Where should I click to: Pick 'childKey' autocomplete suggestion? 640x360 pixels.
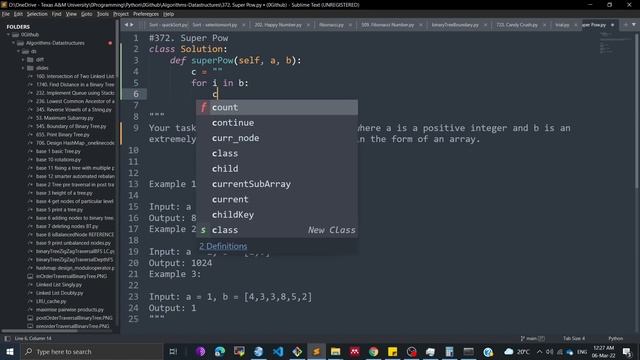pyautogui.click(x=277, y=215)
